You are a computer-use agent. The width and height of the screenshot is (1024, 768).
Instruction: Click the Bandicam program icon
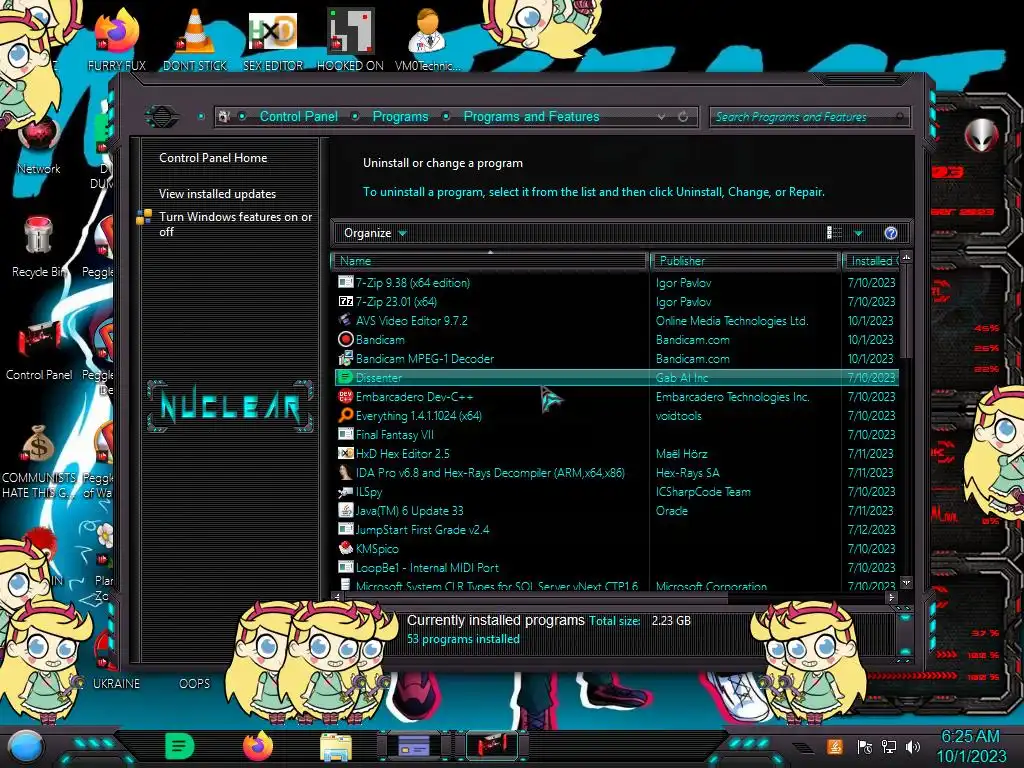pyautogui.click(x=345, y=340)
